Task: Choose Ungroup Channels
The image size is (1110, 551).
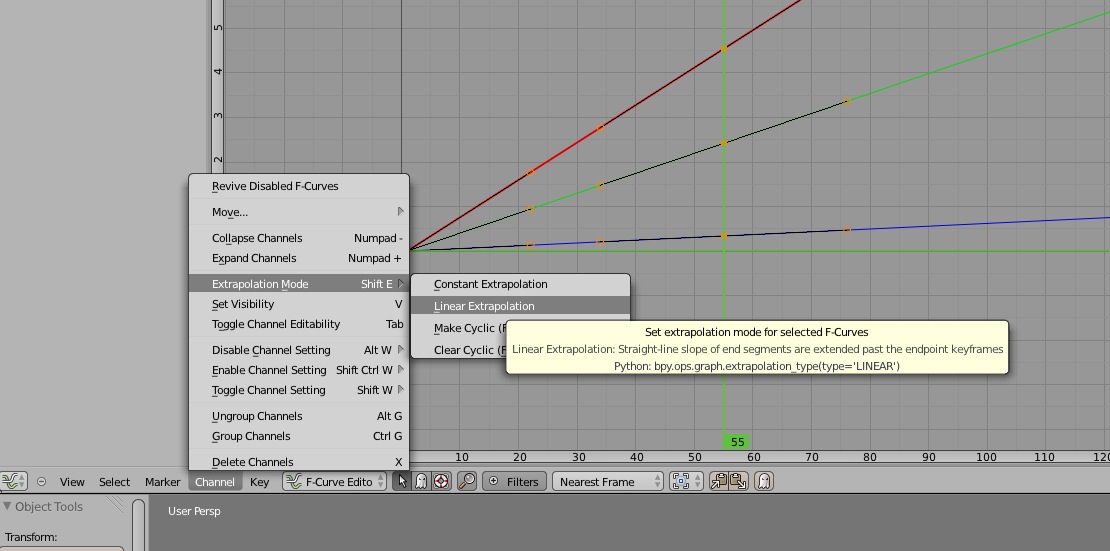Action: click(x=299, y=416)
